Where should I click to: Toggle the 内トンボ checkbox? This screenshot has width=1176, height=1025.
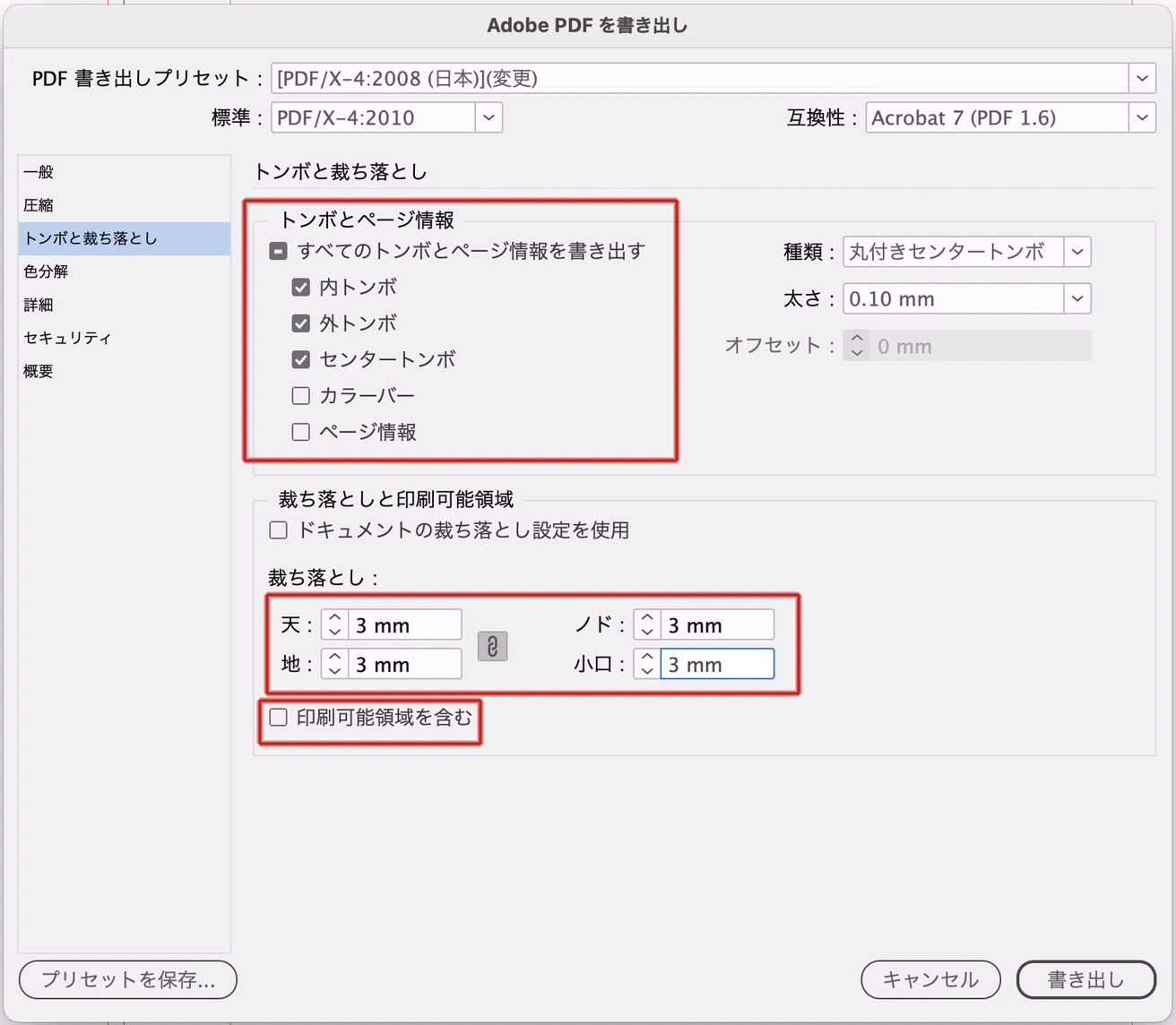click(x=301, y=288)
